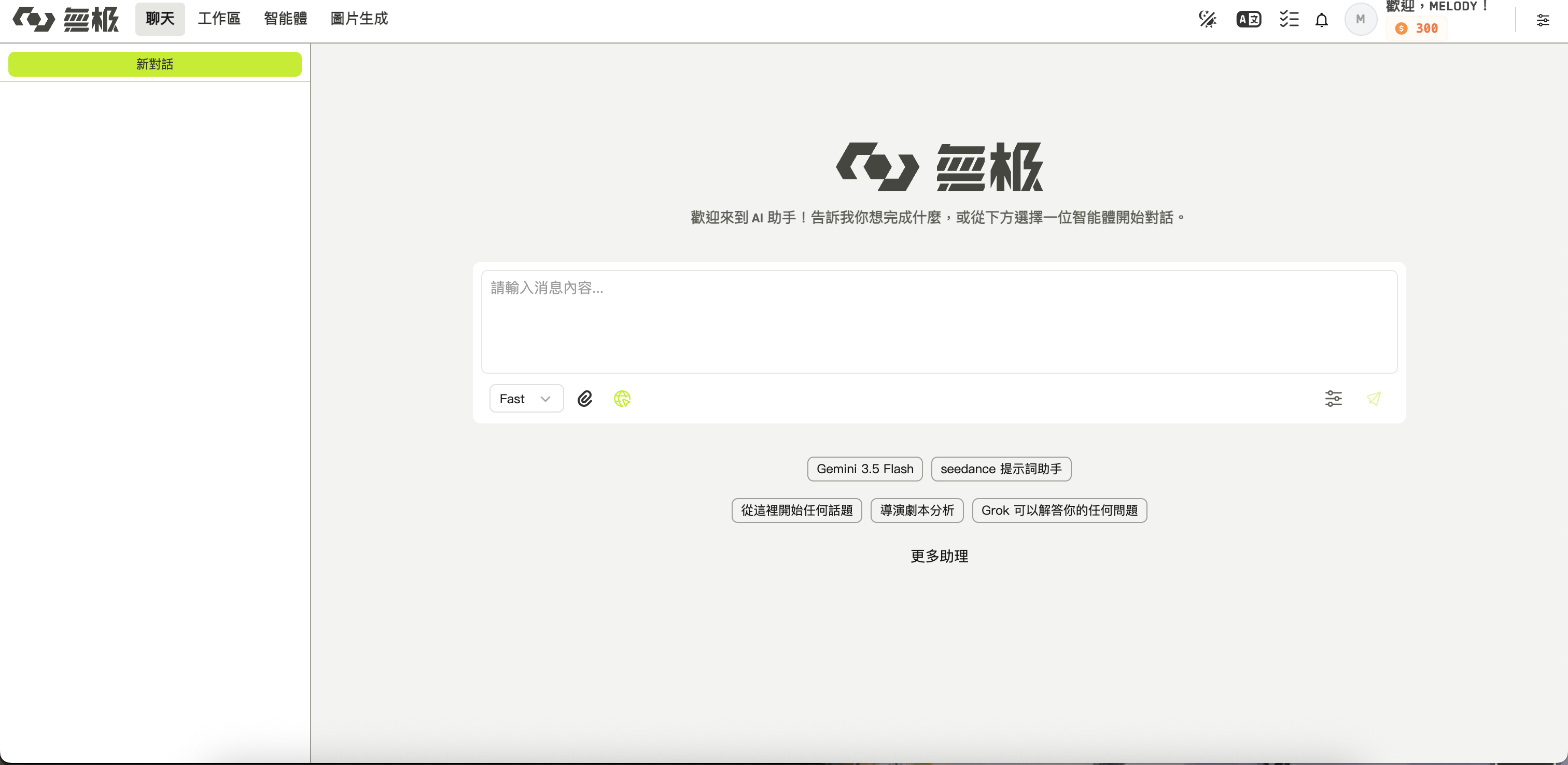Click the 300 credits balance
This screenshot has width=1568, height=765.
tap(1417, 29)
